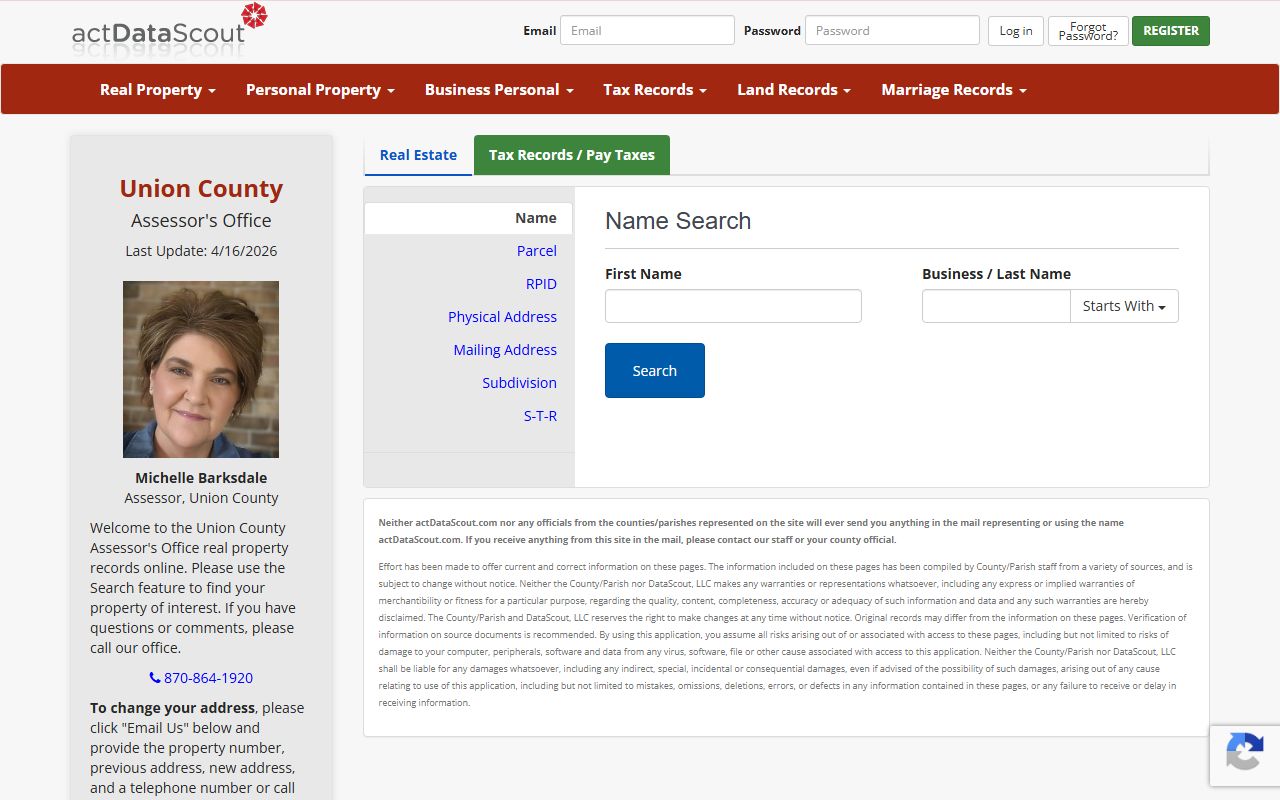
Task: Click the Last Update: 4/16/2026 text
Action: pyautogui.click(x=201, y=251)
